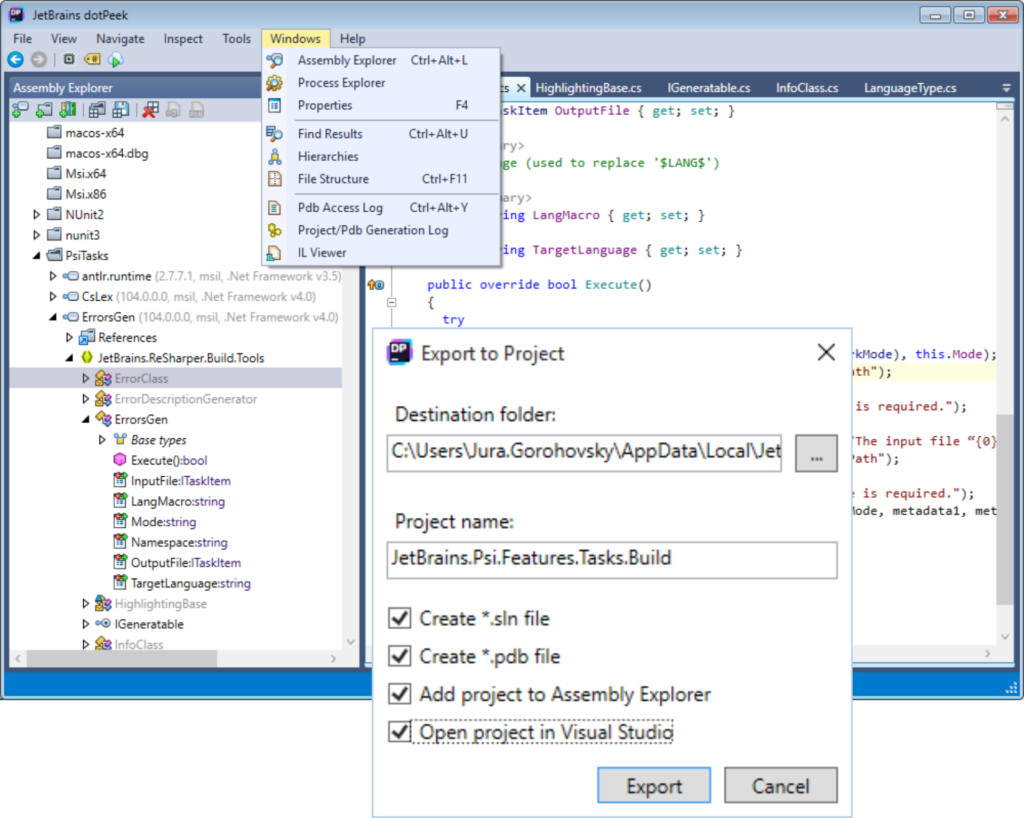The width and height of the screenshot is (1024, 818).
Task: Uncheck the Create *.sln file checkbox
Action: [x=400, y=618]
